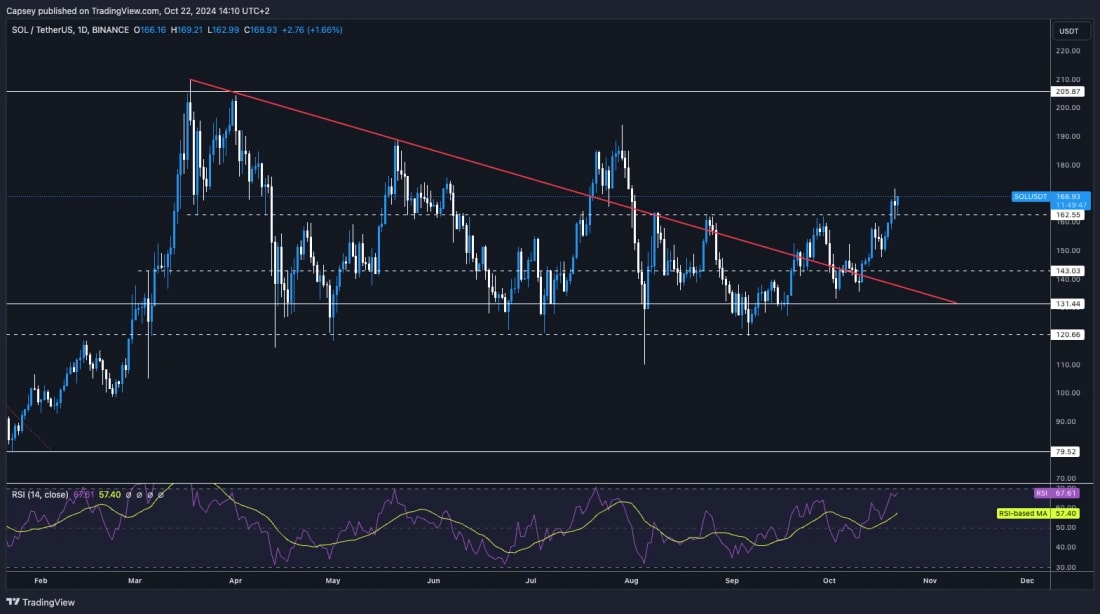
Task: Toggle the third crossed-circle icon in the RSI legend
Action: 150,493
